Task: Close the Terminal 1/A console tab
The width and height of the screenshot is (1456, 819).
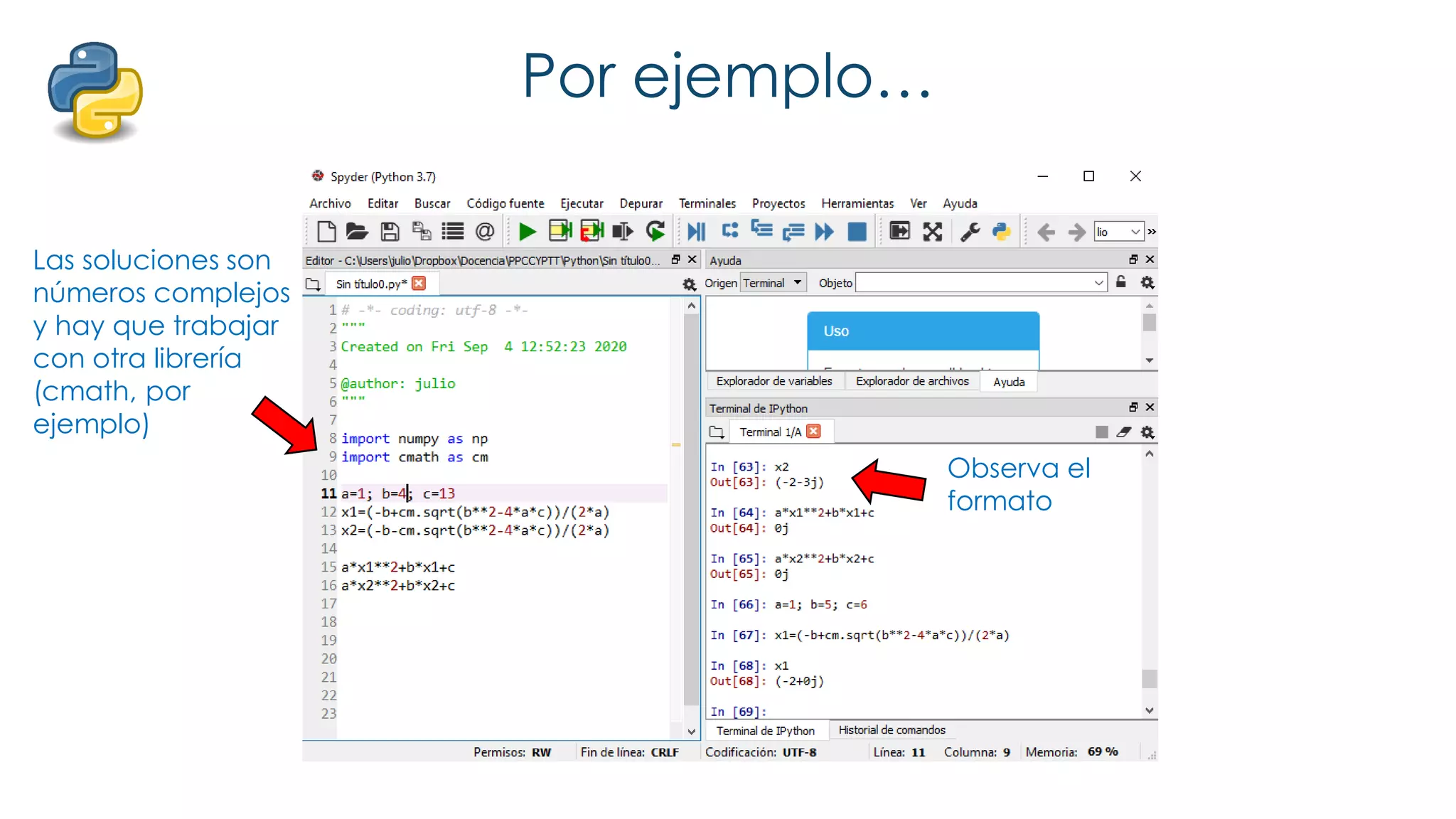Action: click(x=814, y=432)
